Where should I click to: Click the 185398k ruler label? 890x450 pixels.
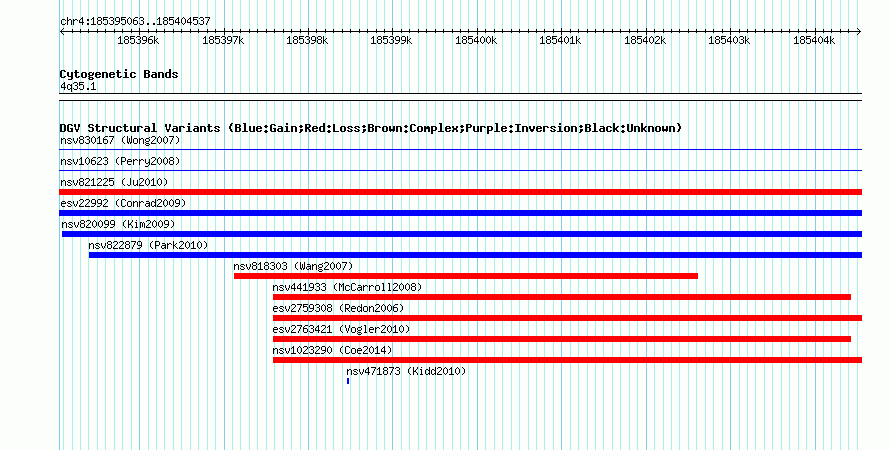coord(307,40)
